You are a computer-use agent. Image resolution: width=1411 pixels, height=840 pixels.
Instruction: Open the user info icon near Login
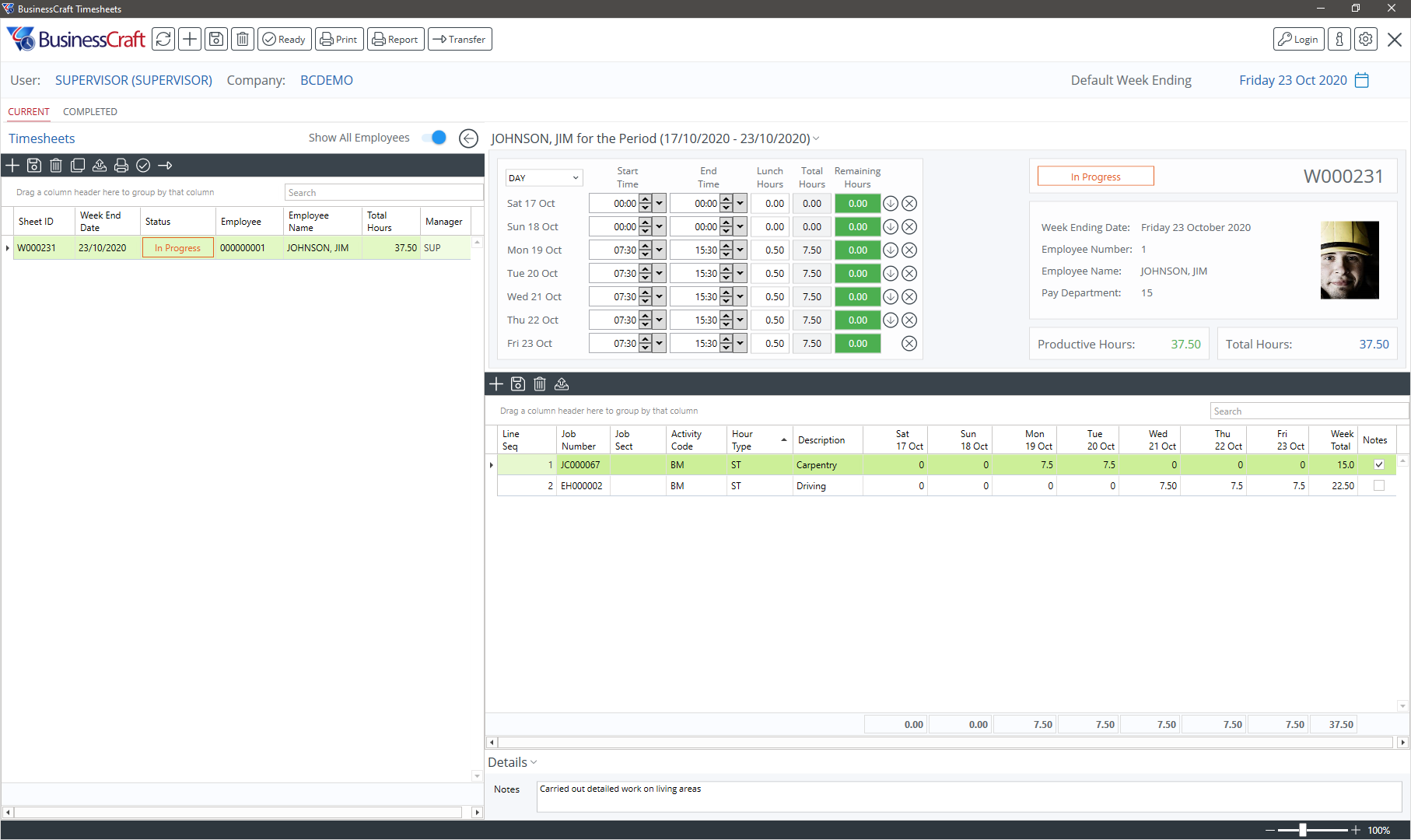tap(1339, 39)
